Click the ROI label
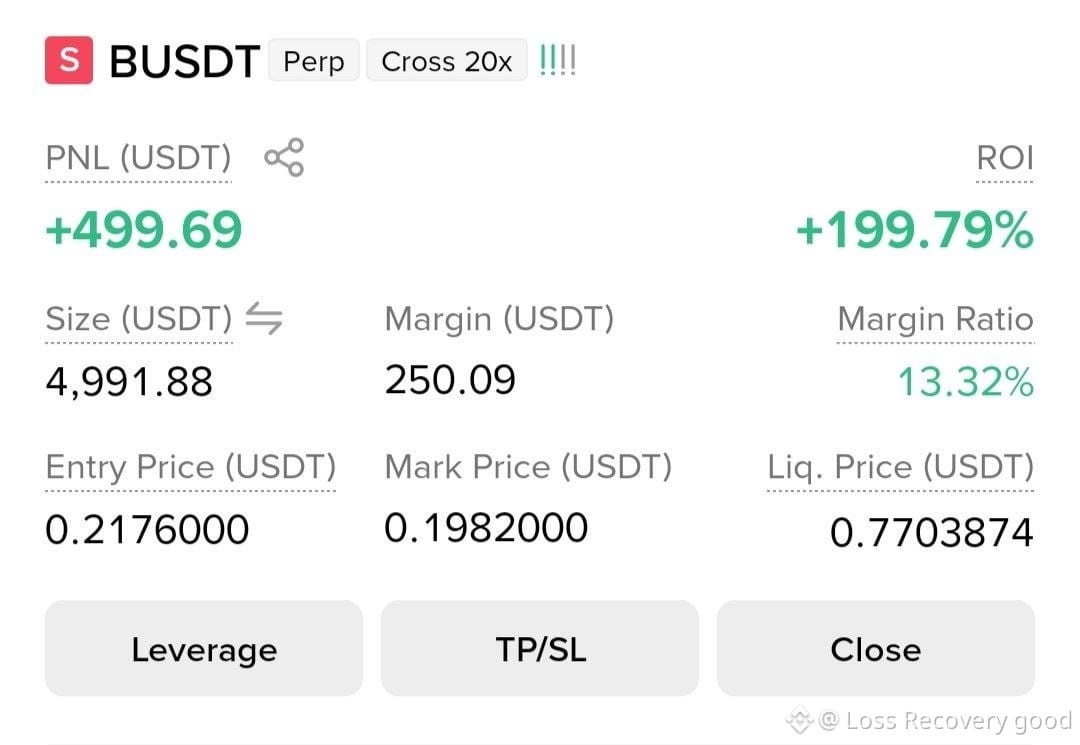Viewport: 1080px width, 745px height. tap(1005, 158)
